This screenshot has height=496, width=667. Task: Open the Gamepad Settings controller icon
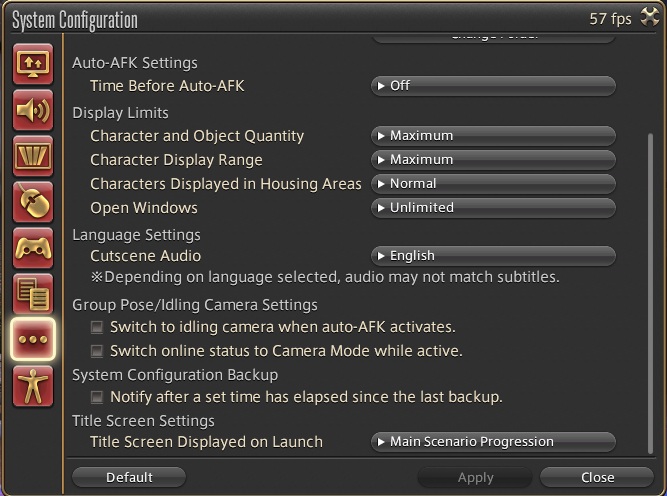coord(33,248)
